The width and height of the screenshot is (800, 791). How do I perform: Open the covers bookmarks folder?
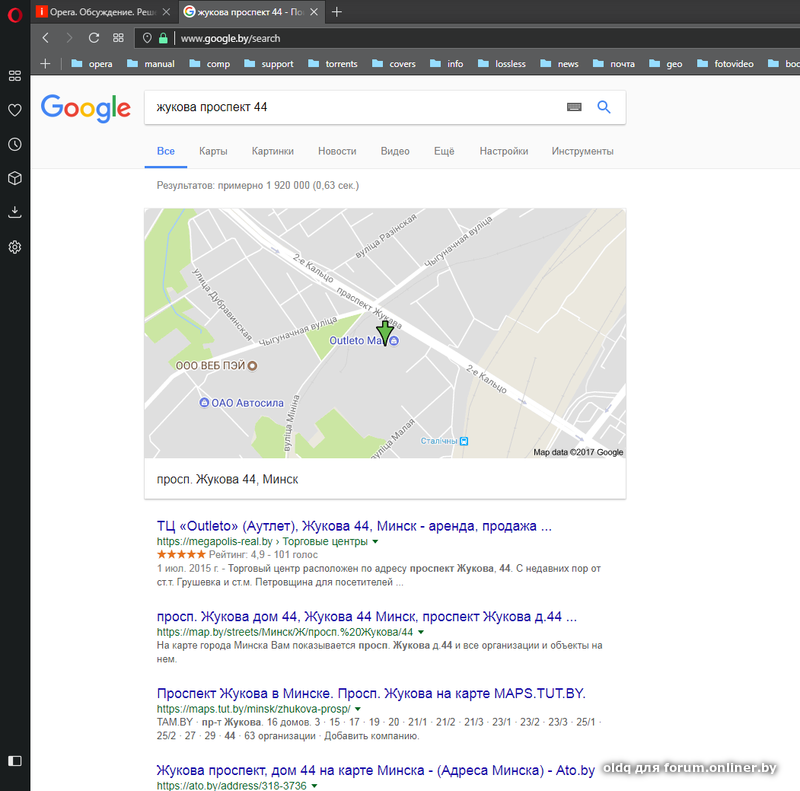click(x=394, y=64)
